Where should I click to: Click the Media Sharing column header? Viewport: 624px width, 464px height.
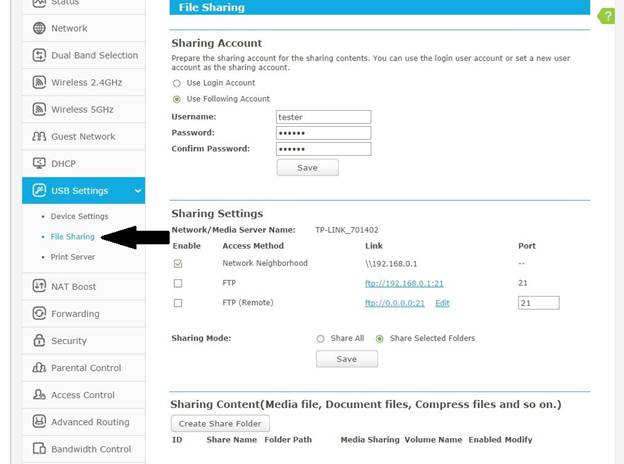point(370,440)
